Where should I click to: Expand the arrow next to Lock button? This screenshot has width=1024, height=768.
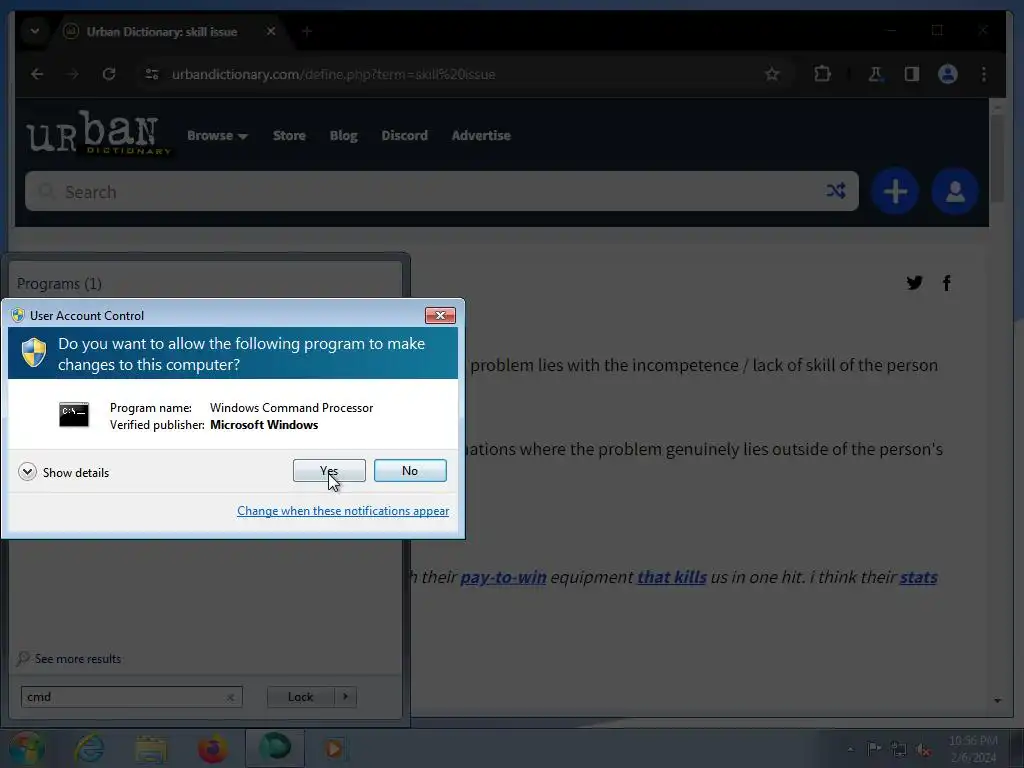click(345, 697)
